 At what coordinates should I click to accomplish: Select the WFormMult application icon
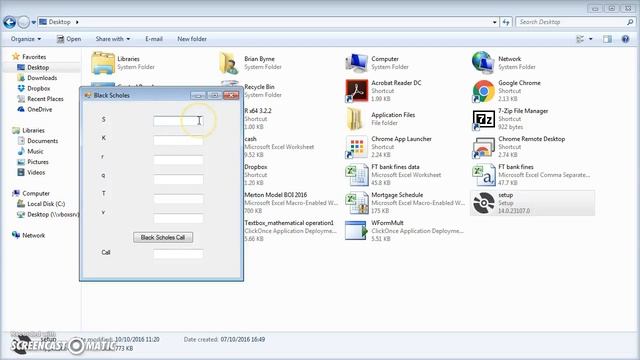[356, 231]
